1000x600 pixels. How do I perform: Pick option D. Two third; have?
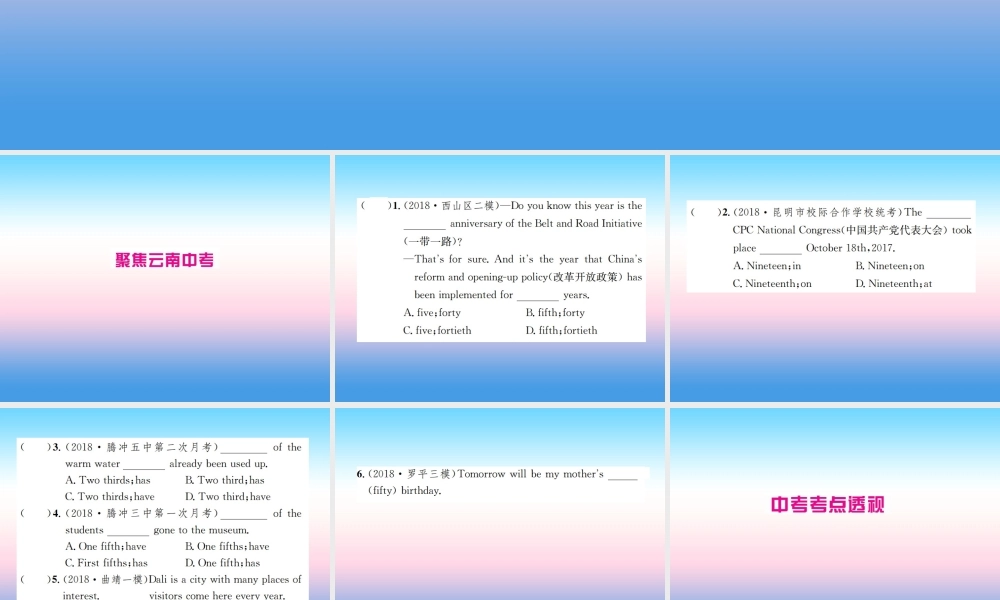[x=228, y=497]
